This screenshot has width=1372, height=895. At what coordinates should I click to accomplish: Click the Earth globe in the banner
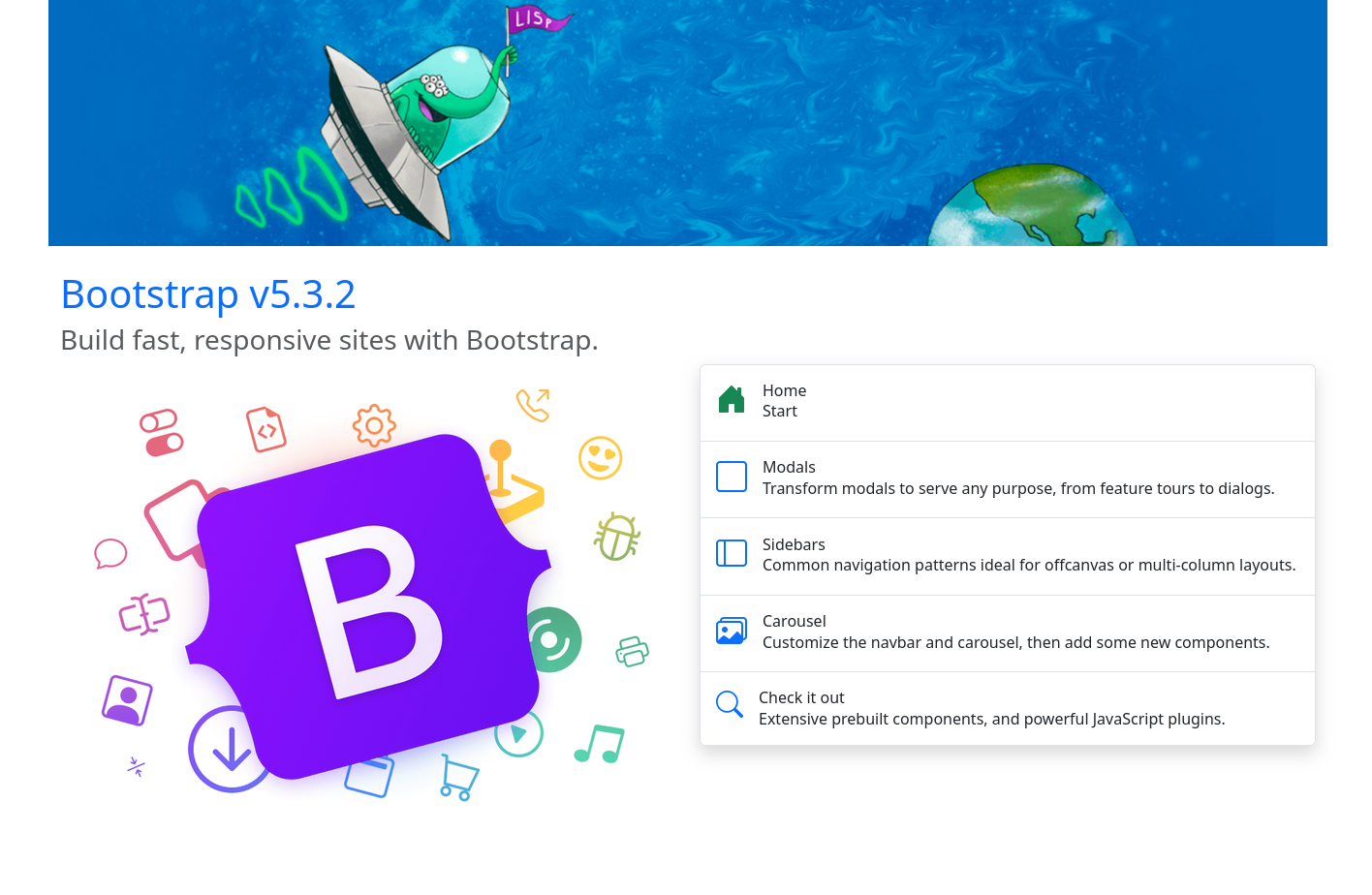(1032, 205)
